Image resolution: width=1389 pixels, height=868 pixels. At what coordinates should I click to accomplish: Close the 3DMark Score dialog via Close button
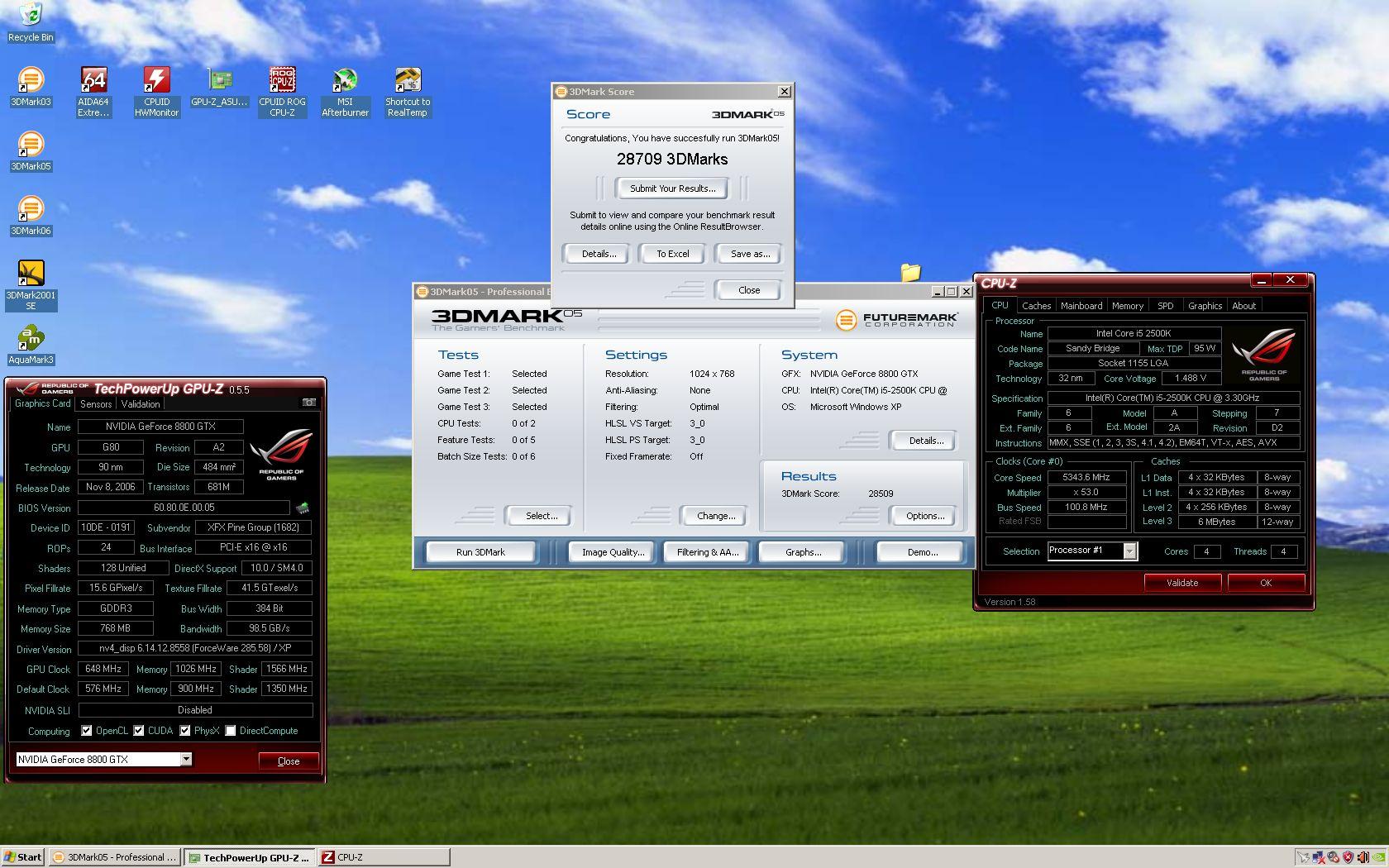pos(749,290)
